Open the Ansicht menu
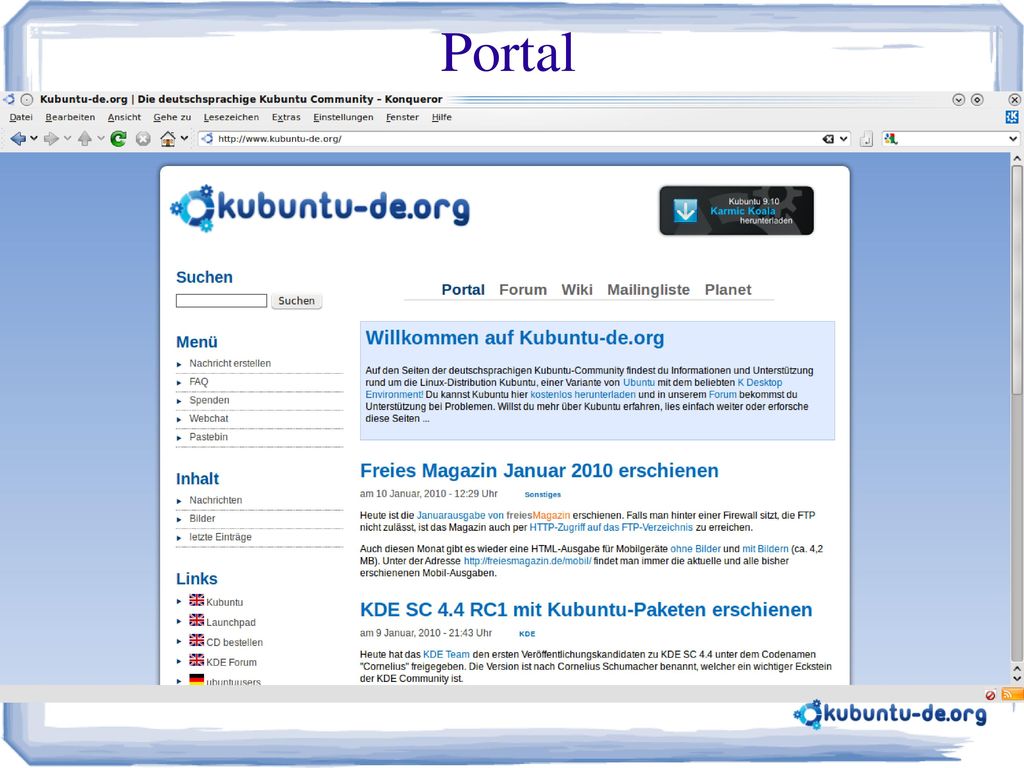This screenshot has height=768, width=1024. pyautogui.click(x=124, y=118)
